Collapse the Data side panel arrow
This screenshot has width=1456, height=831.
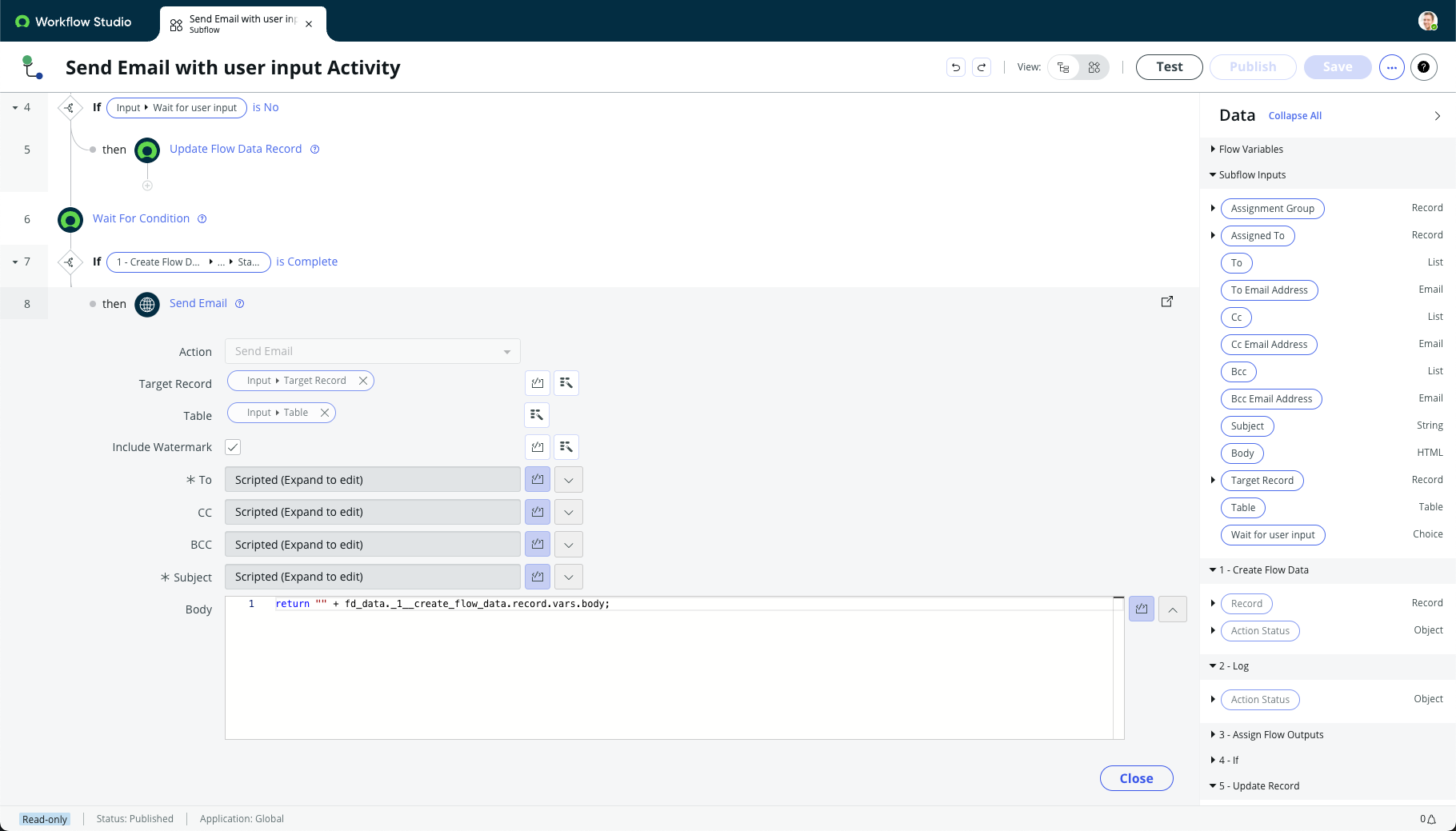point(1438,116)
